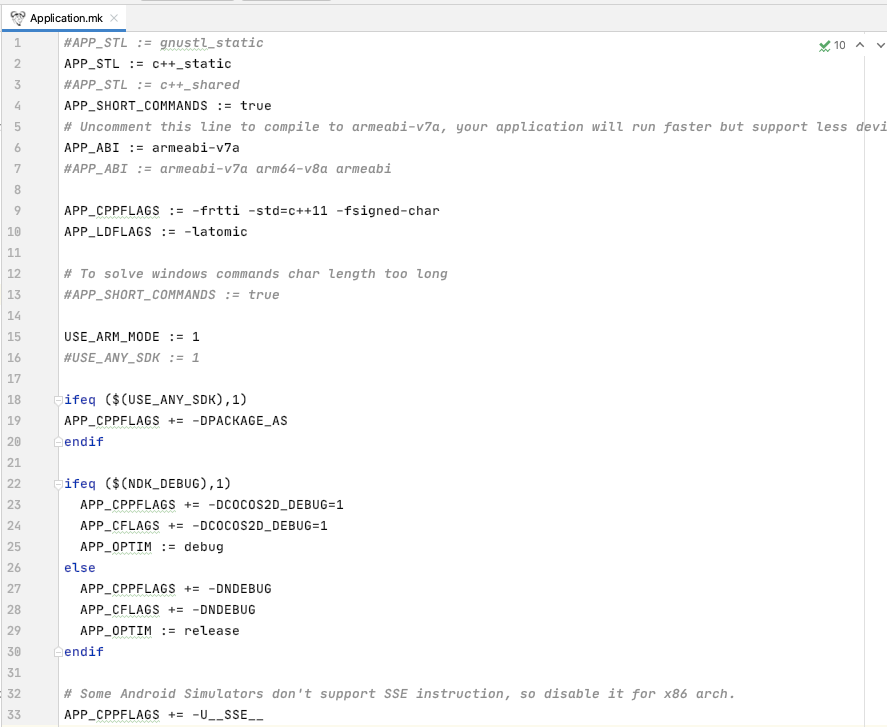Click commented '#USE_ANY_SDK := 1' line
The height and width of the screenshot is (727, 887).
(x=132, y=358)
